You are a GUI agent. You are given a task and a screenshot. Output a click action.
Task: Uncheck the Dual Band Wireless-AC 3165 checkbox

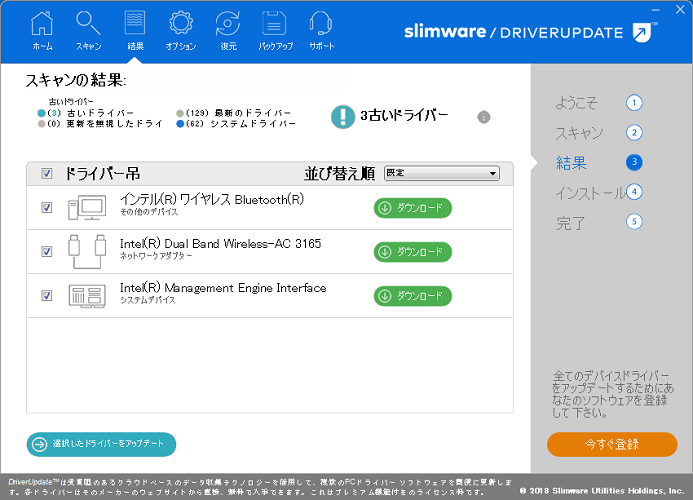46,252
